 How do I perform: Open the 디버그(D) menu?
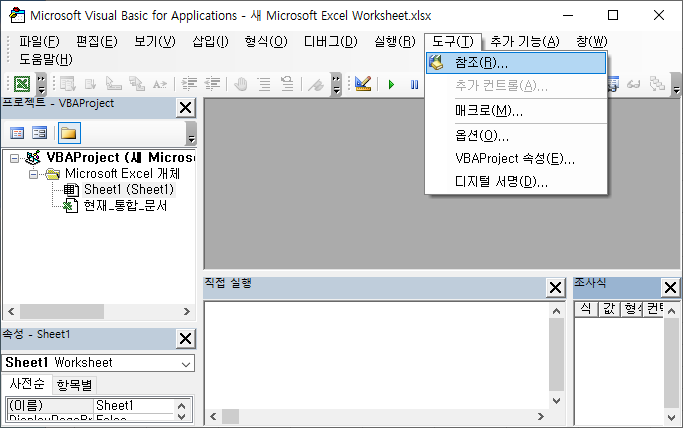click(331, 41)
